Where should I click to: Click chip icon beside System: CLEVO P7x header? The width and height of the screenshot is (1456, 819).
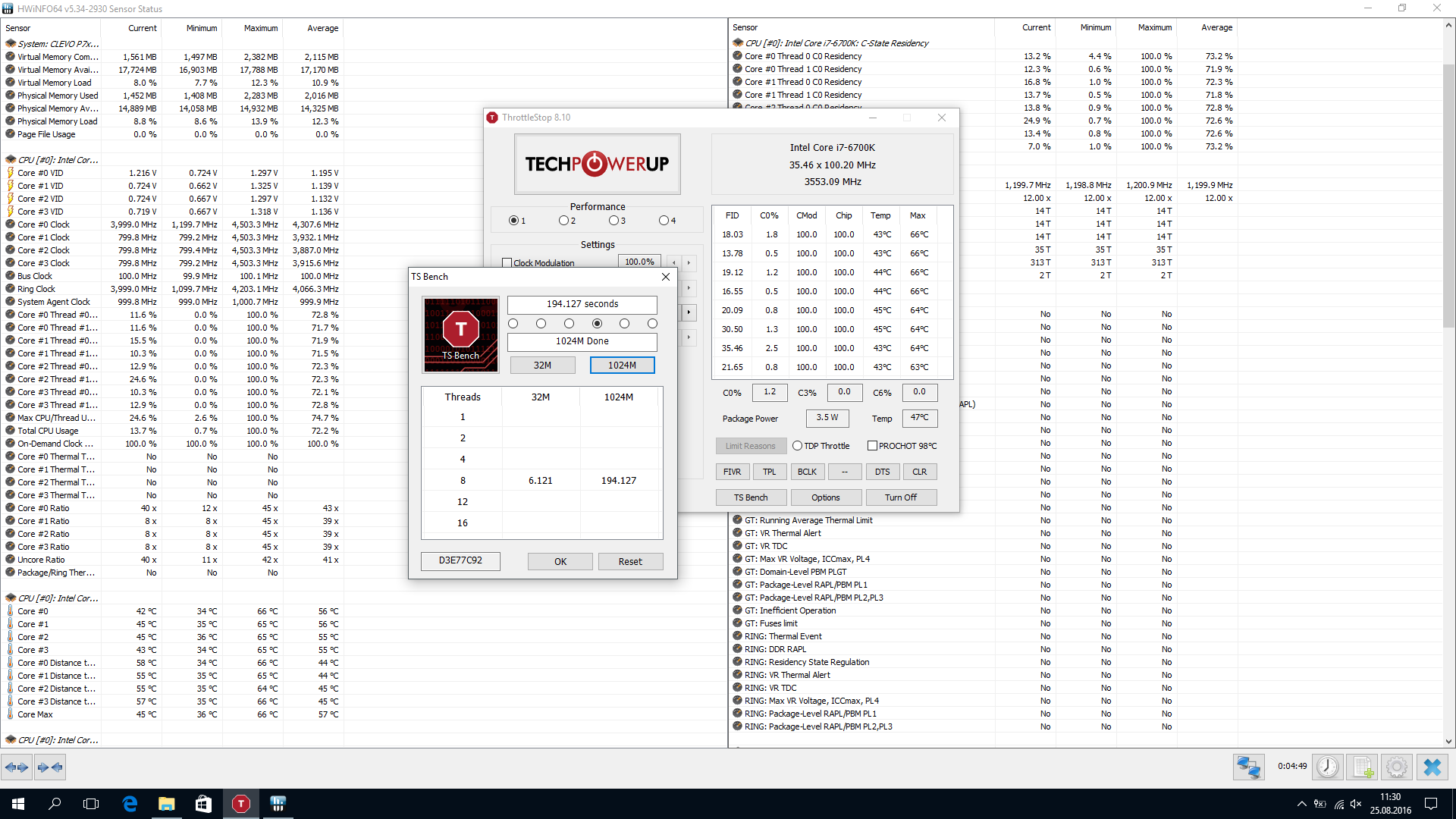point(11,44)
